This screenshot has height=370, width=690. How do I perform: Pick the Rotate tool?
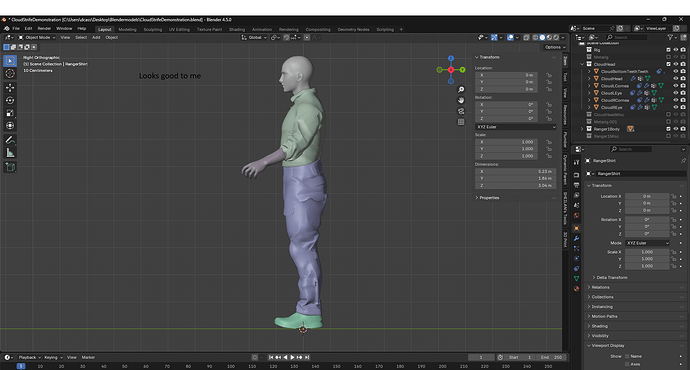pyautogui.click(x=10, y=100)
